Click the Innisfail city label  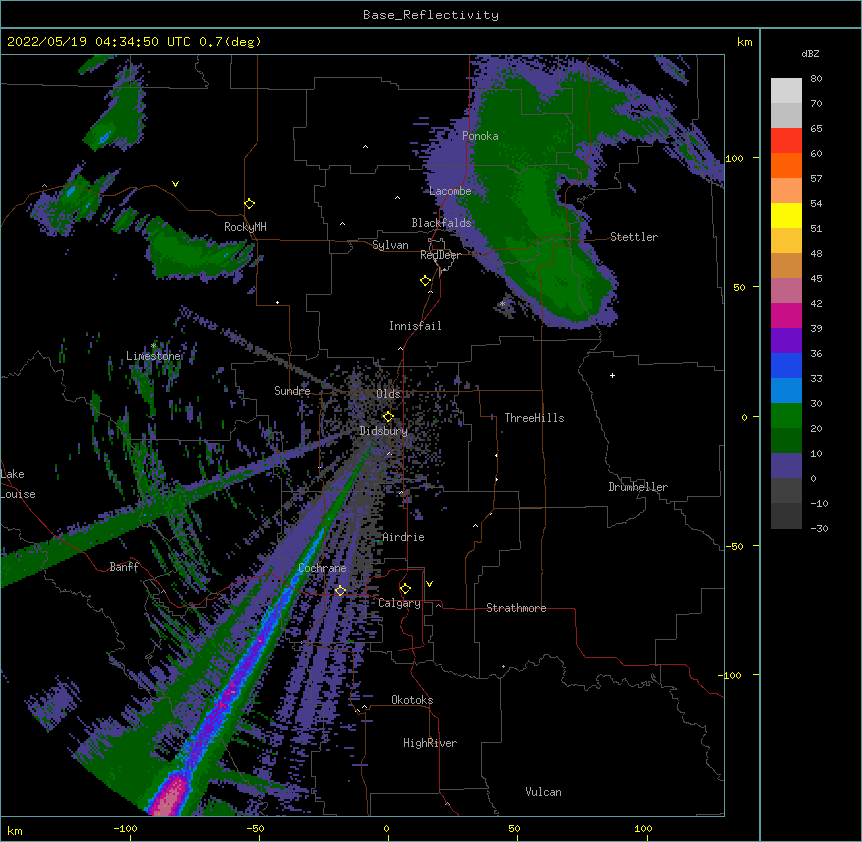[x=415, y=326]
